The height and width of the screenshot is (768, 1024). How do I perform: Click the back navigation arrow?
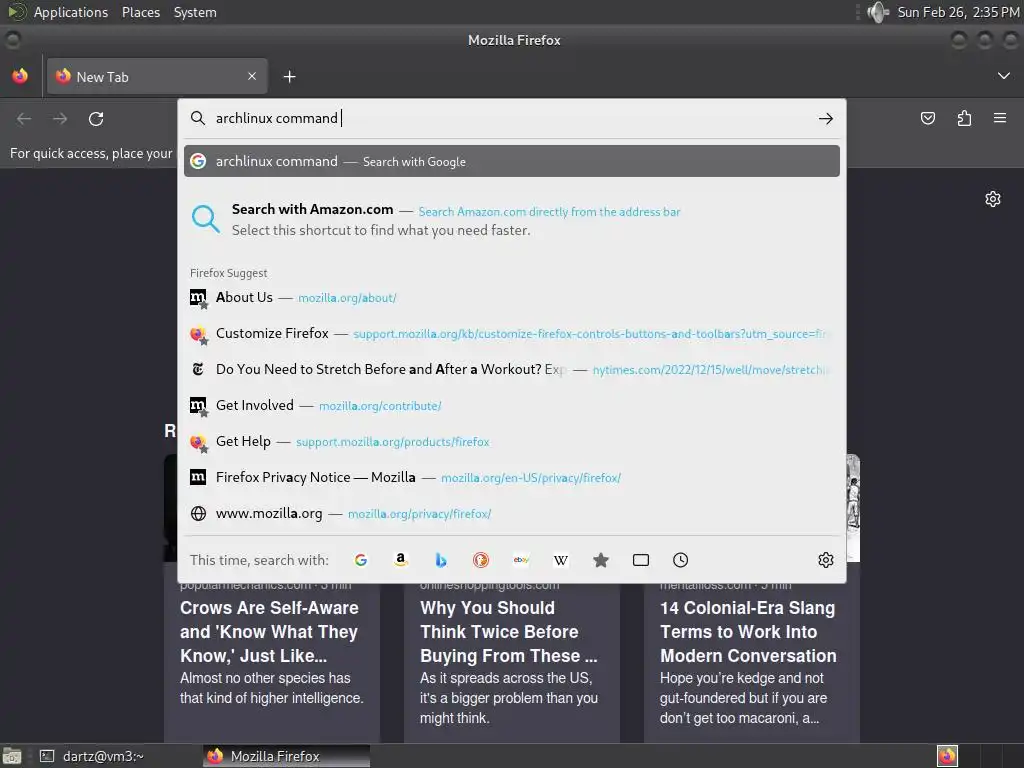pos(24,119)
